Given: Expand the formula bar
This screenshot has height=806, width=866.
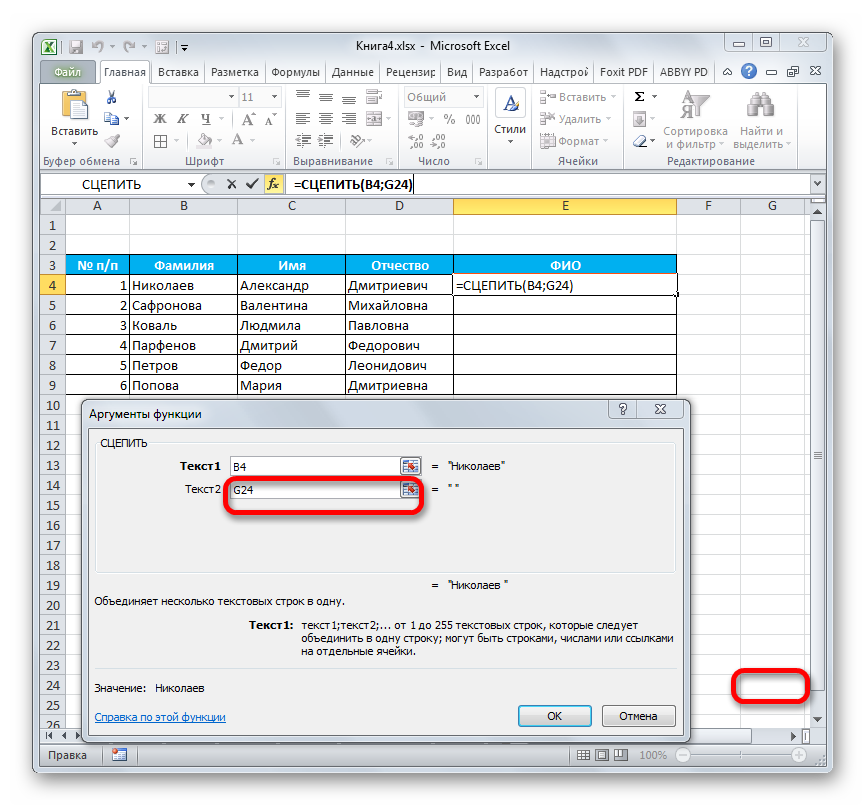Looking at the screenshot, I should [x=817, y=184].
